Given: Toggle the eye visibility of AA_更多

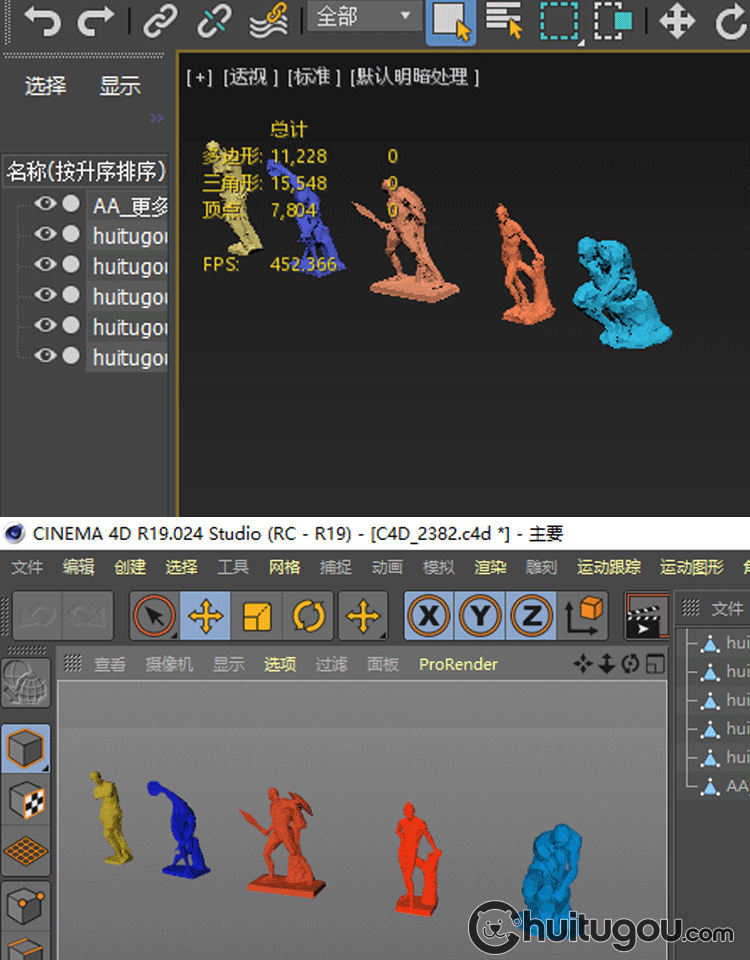Looking at the screenshot, I should tap(45, 203).
